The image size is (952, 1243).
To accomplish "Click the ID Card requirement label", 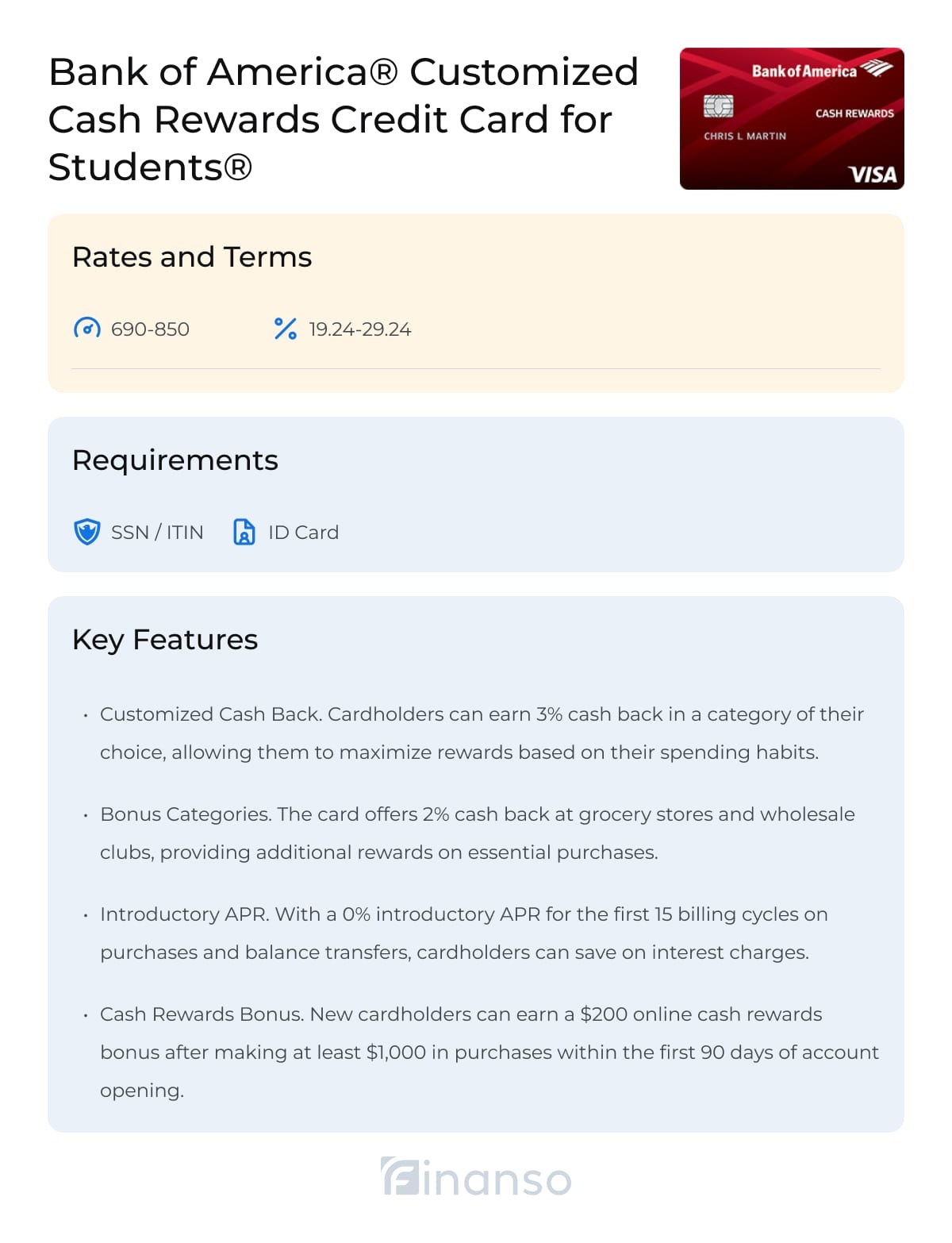I will pos(303,533).
